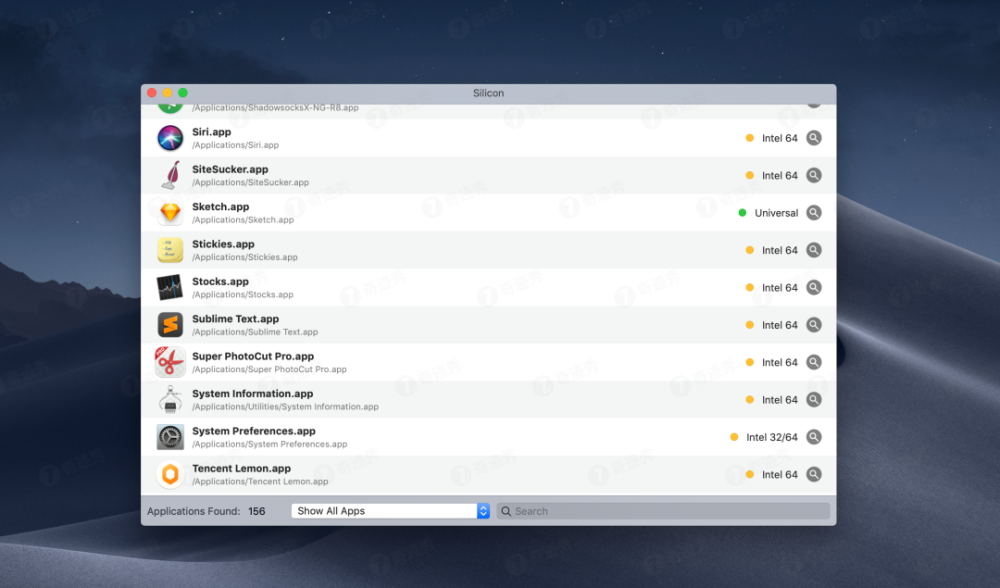Click the Stickies app icon
The width and height of the screenshot is (1000, 588).
coord(170,250)
